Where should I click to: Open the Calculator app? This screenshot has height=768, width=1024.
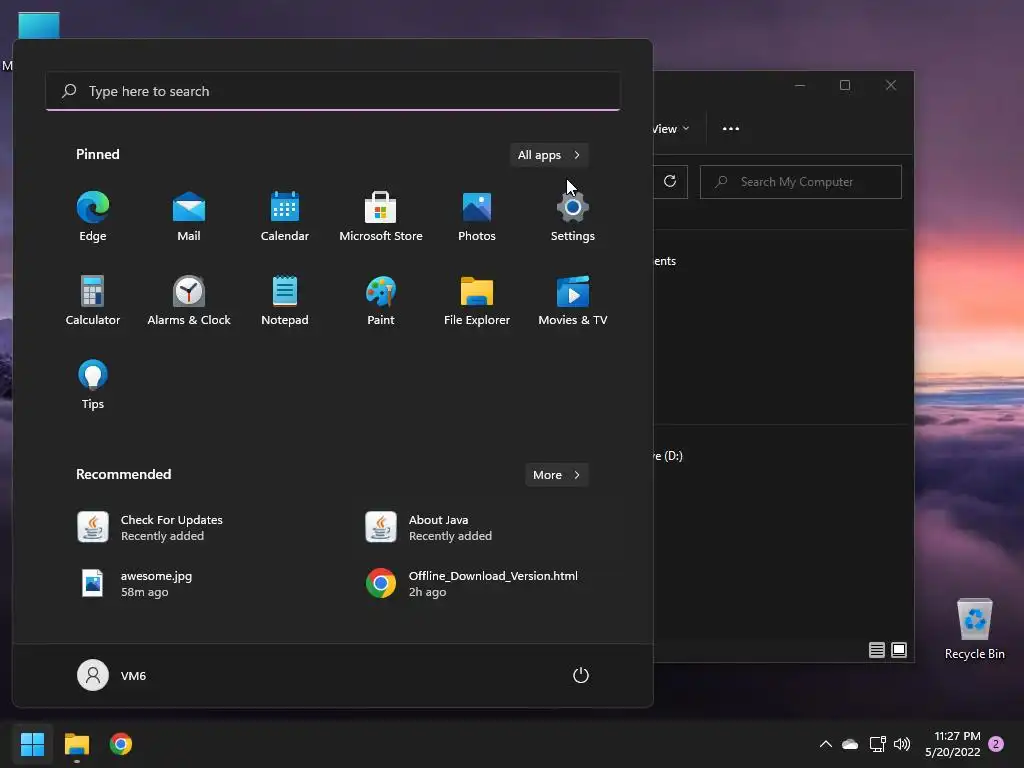[x=93, y=301]
